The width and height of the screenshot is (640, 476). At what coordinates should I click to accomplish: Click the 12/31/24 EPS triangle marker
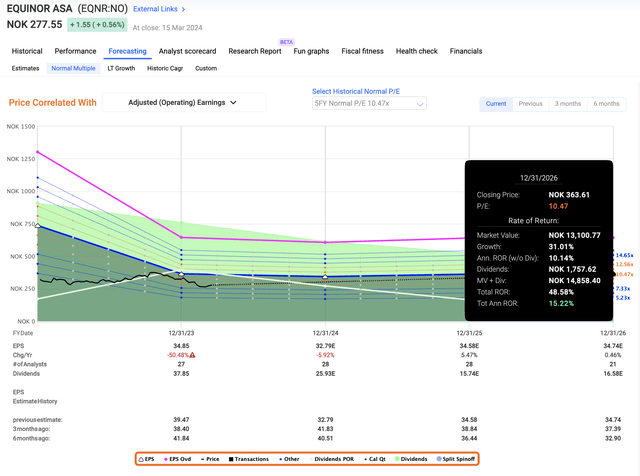coord(325,277)
